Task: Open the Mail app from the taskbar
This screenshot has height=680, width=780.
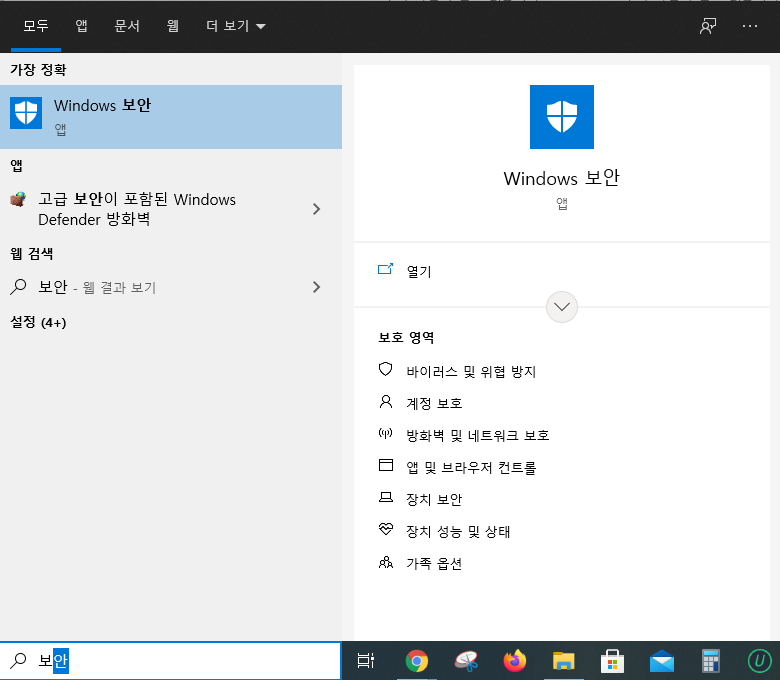Action: [662, 662]
